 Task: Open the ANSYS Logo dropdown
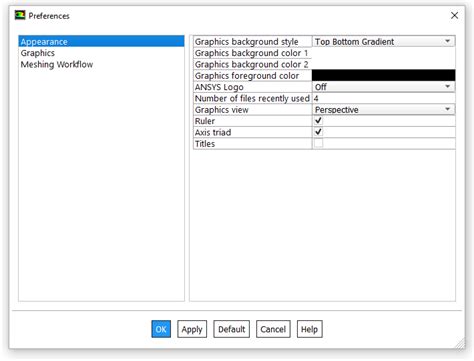(383, 87)
